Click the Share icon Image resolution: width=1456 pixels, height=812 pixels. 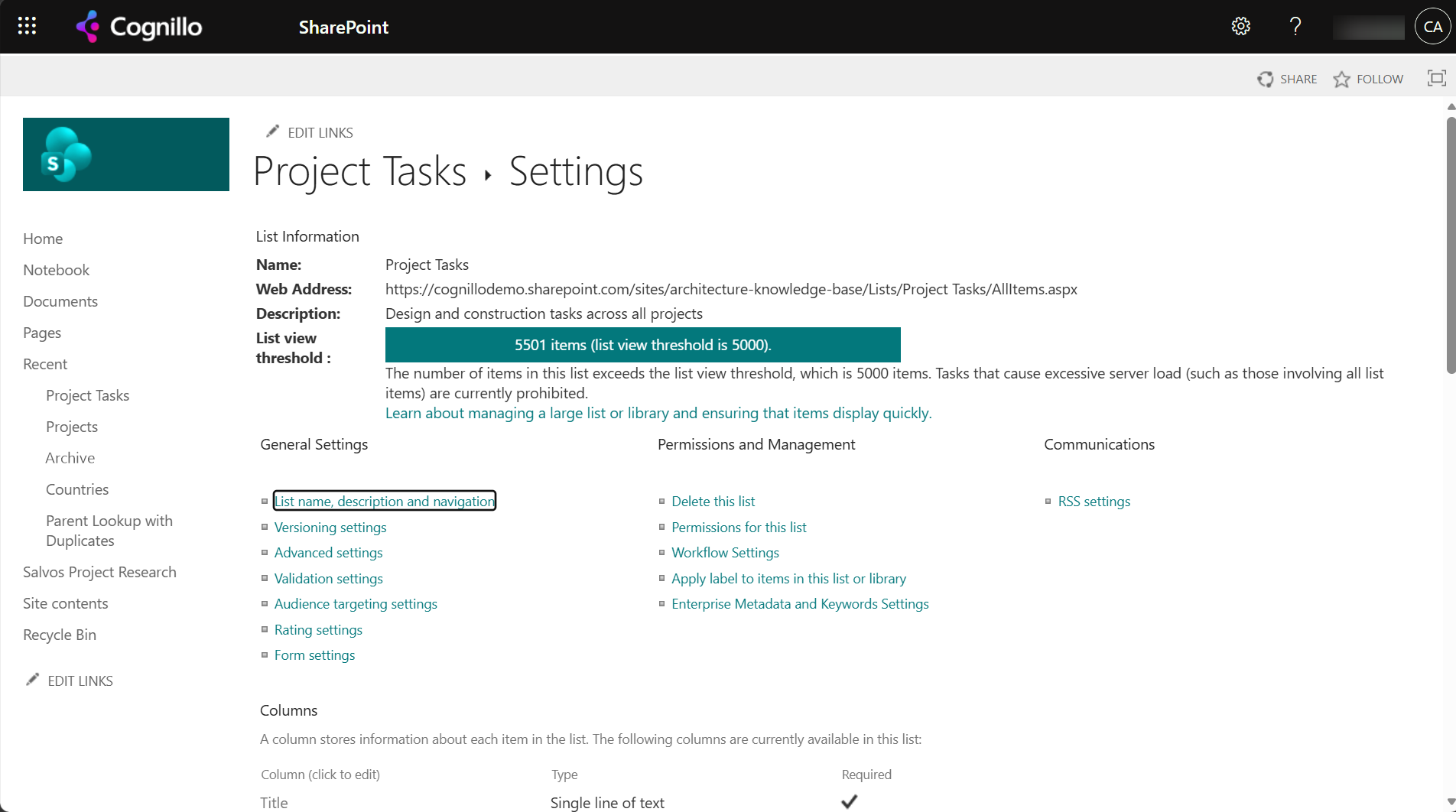1266,79
